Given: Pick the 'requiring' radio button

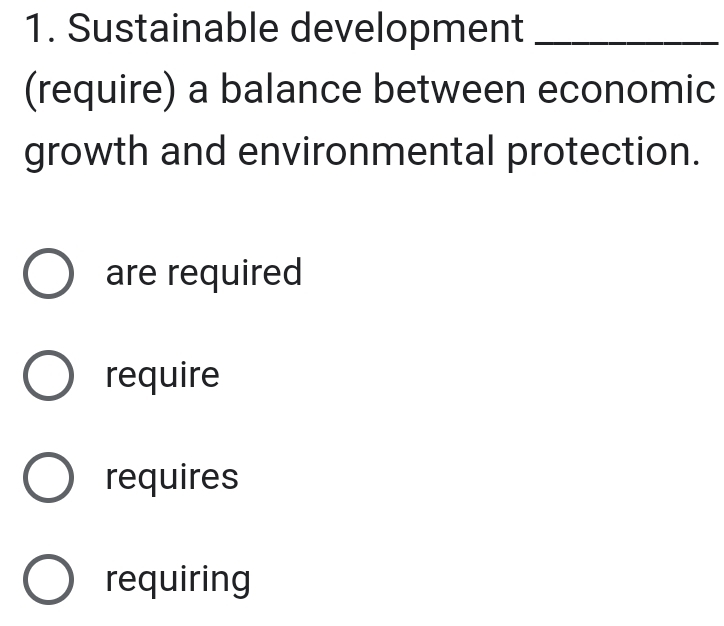Looking at the screenshot, I should tap(48, 579).
